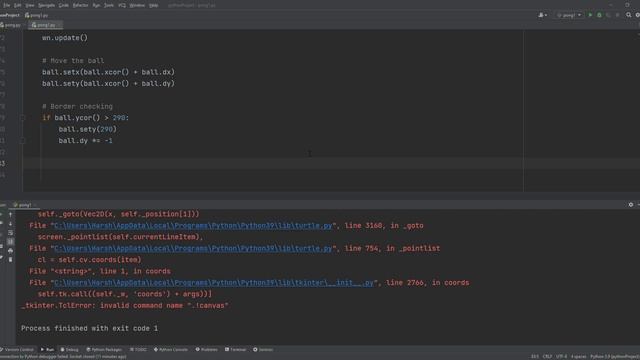Screen dimensions: 640x360
Task: Open the Run menu in menu bar
Action: [96, 5]
